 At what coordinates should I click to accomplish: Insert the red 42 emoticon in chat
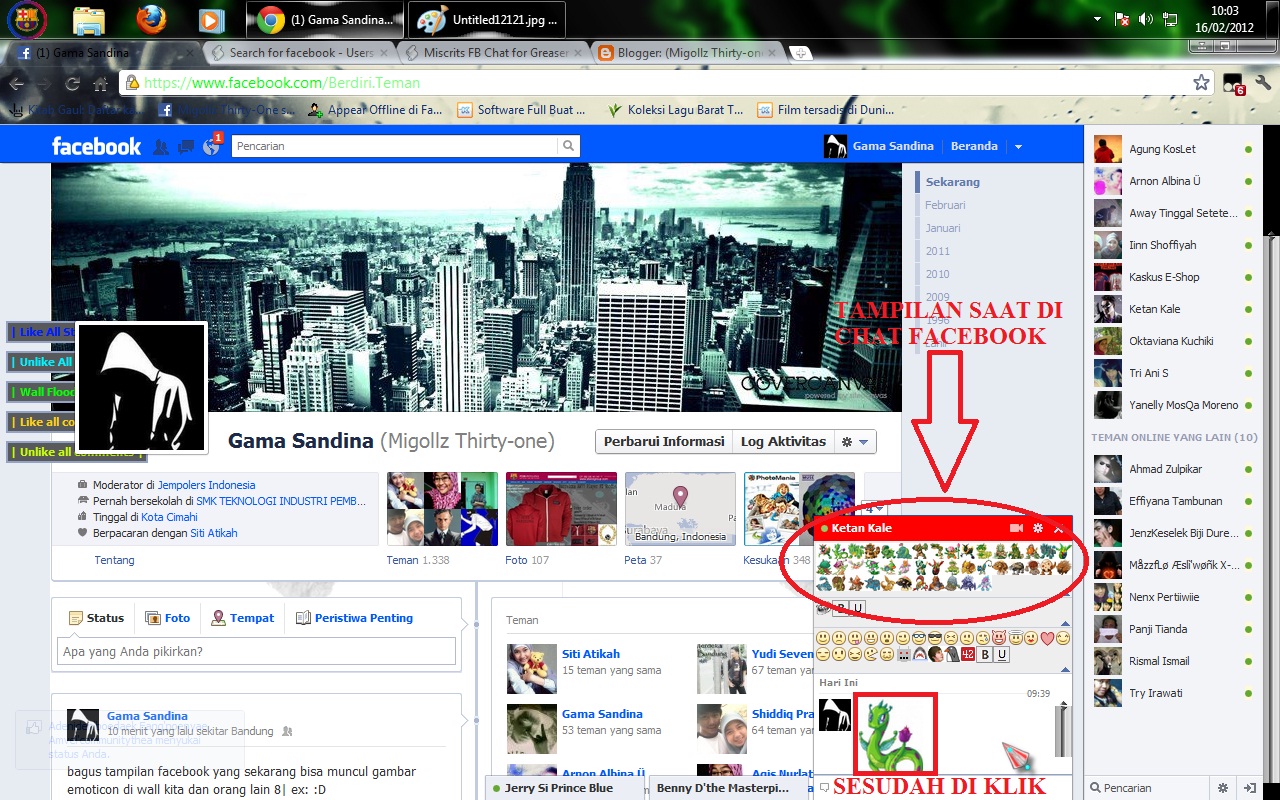click(x=968, y=654)
